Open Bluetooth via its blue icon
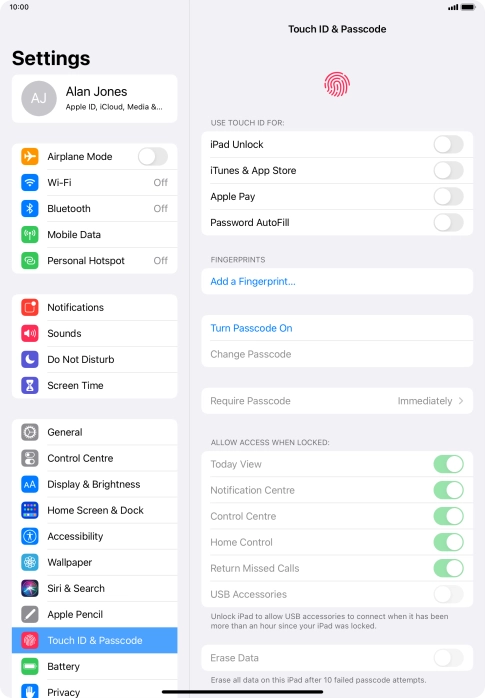The width and height of the screenshot is (485, 698). 30,208
